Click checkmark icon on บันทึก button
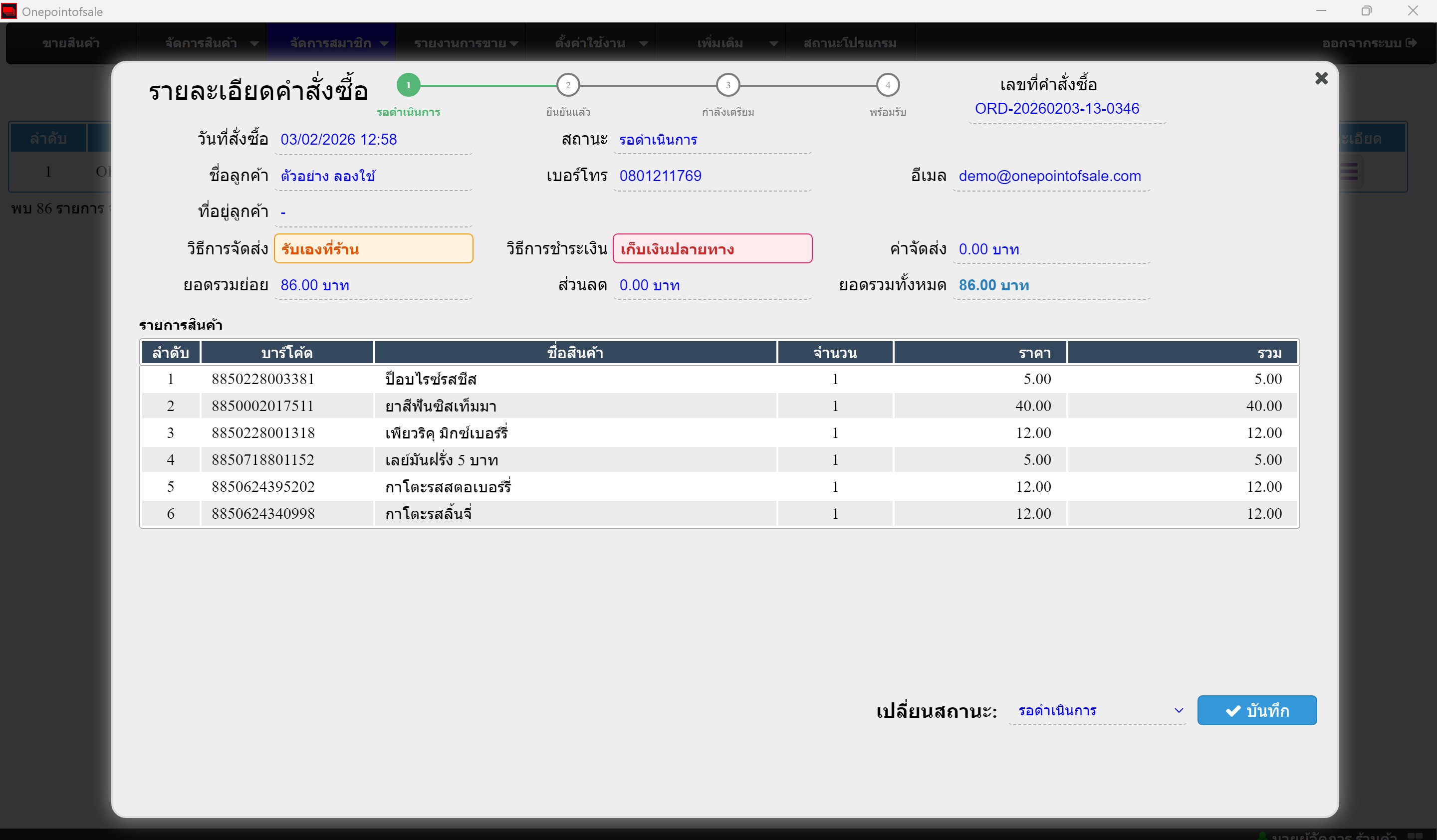 click(1233, 711)
